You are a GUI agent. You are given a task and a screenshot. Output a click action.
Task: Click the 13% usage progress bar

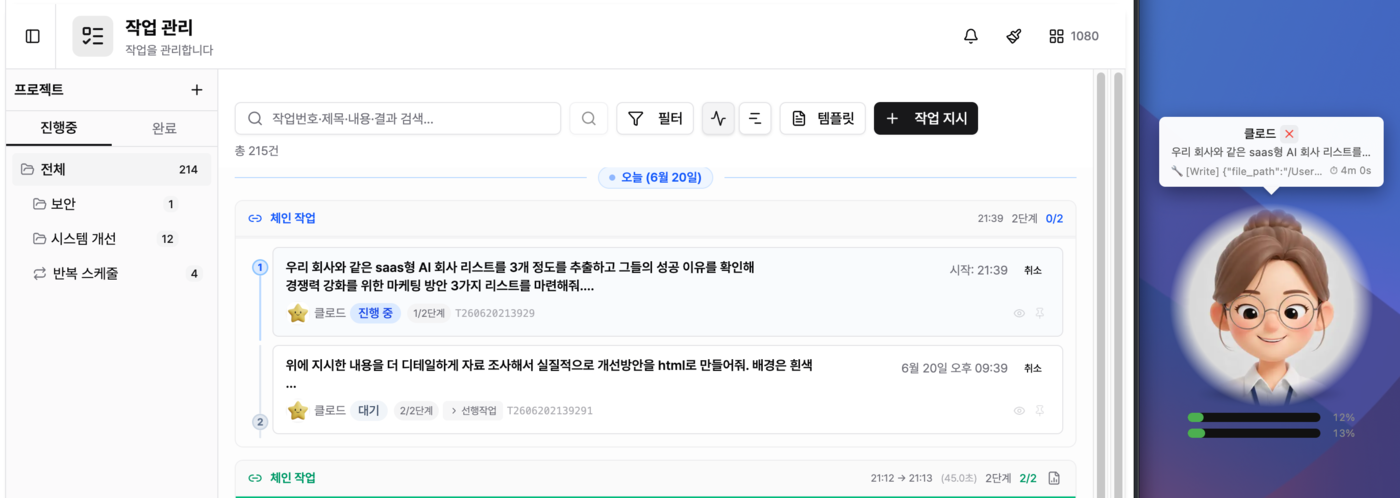coord(1253,433)
